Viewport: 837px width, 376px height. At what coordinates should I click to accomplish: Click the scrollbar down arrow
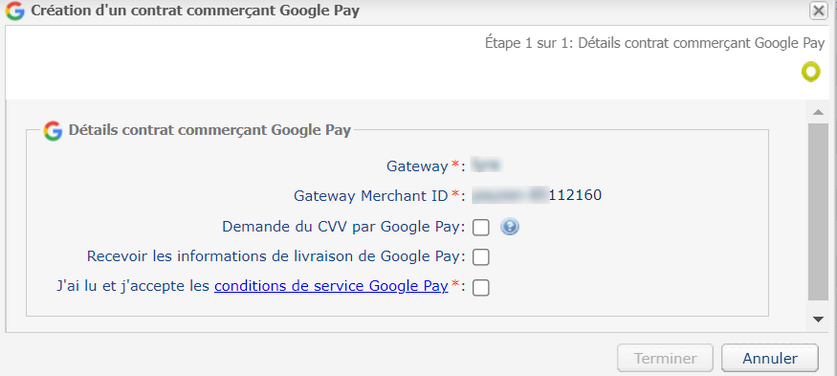pos(817,319)
